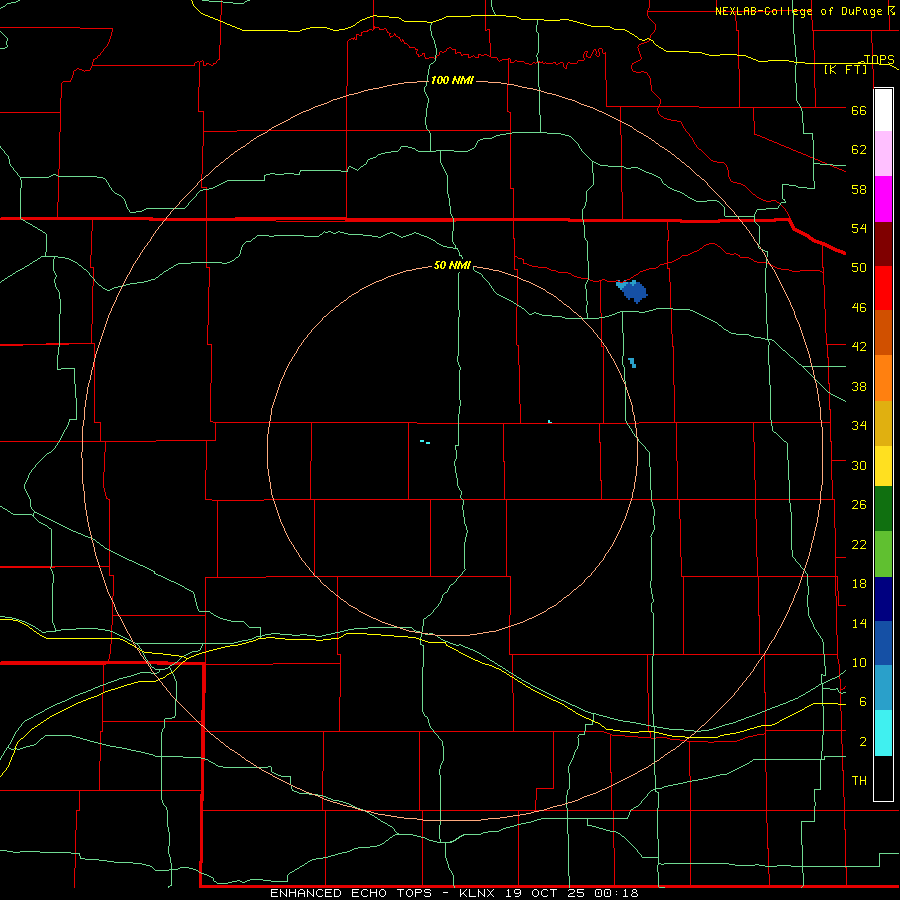Click the '50 NMI' range ring label

tap(452, 265)
